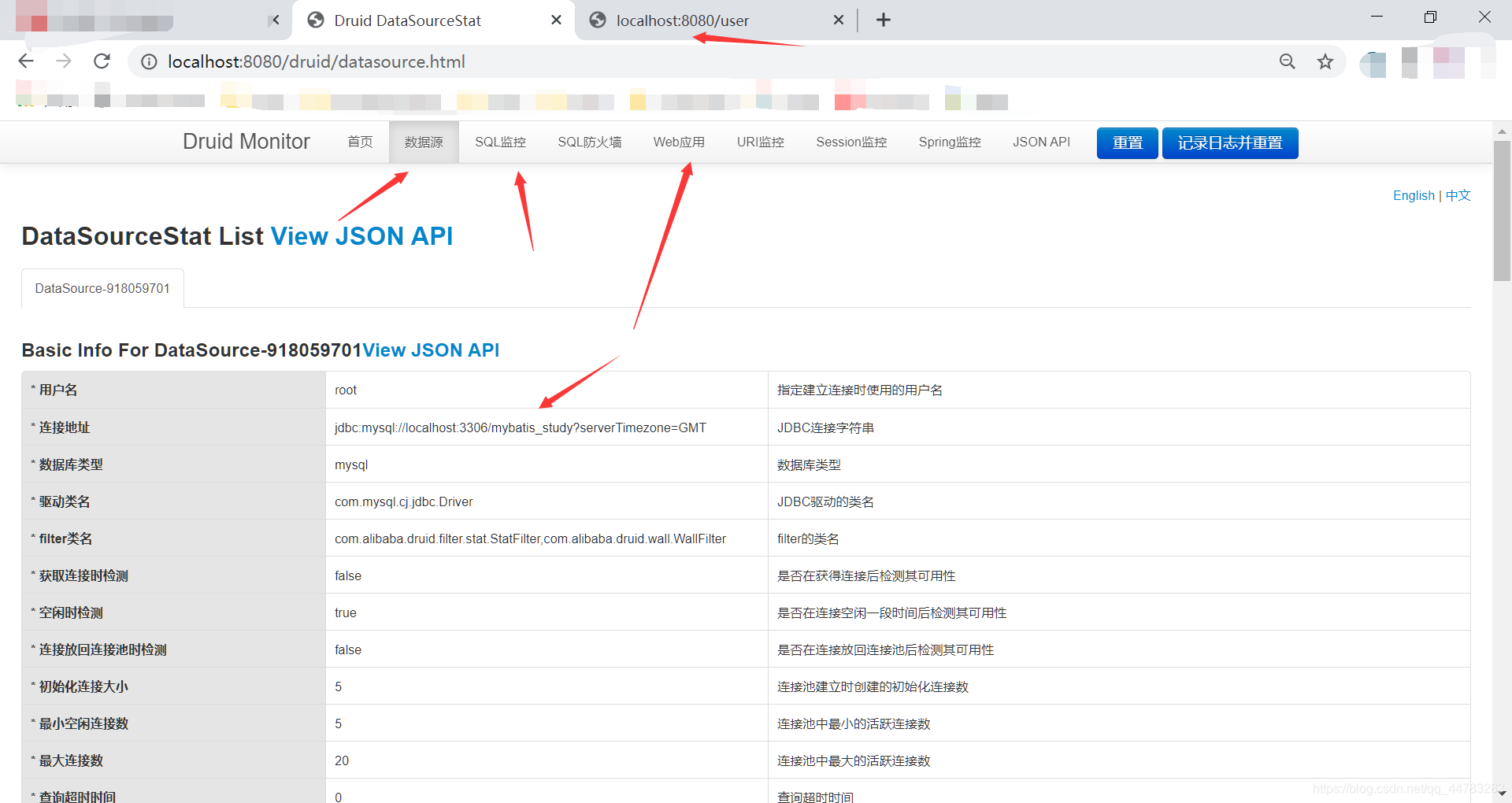
Task: Close the localhost:8080/user tab
Action: tap(839, 20)
